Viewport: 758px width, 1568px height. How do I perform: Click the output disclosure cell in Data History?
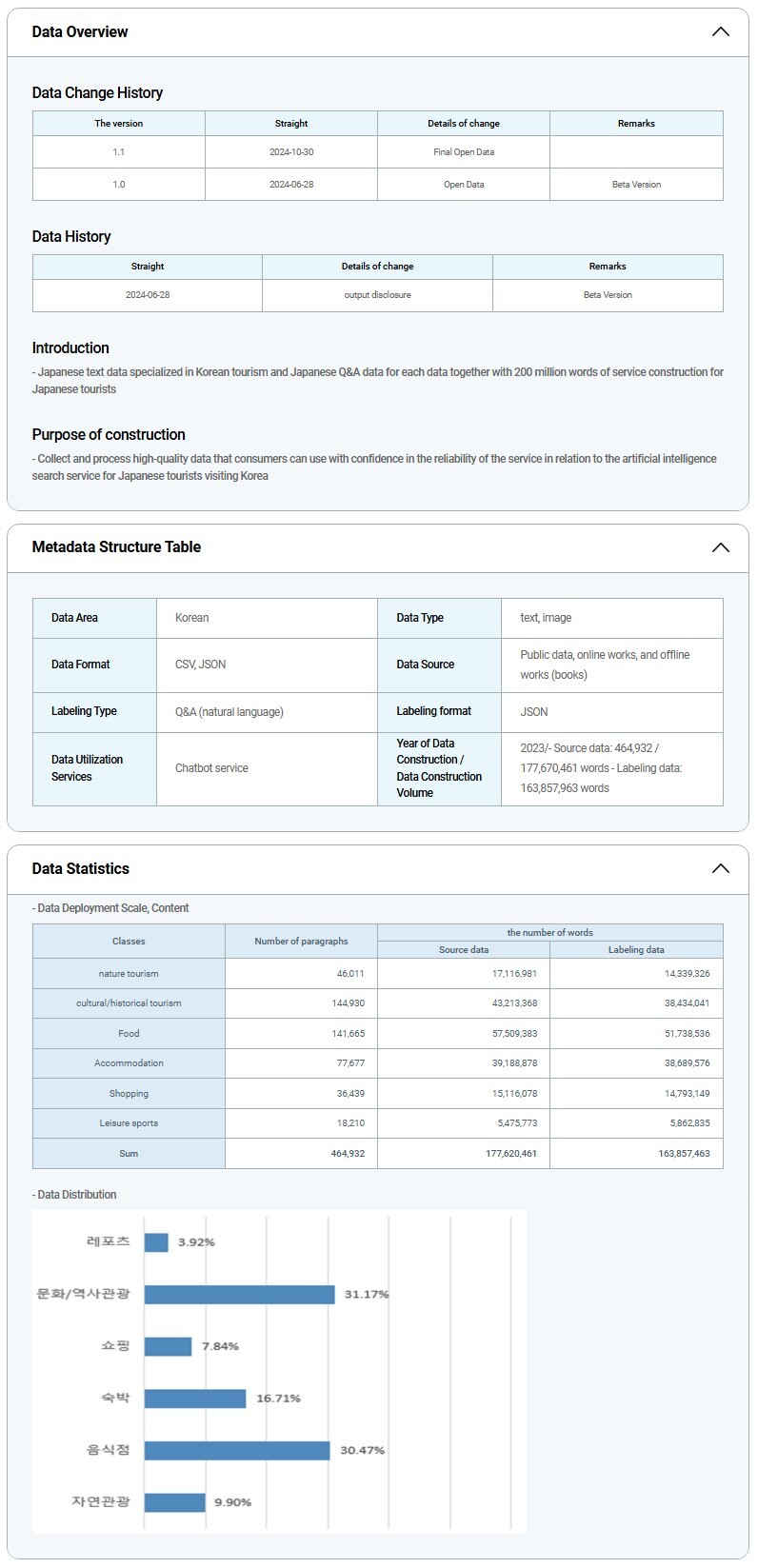pyautogui.click(x=377, y=295)
